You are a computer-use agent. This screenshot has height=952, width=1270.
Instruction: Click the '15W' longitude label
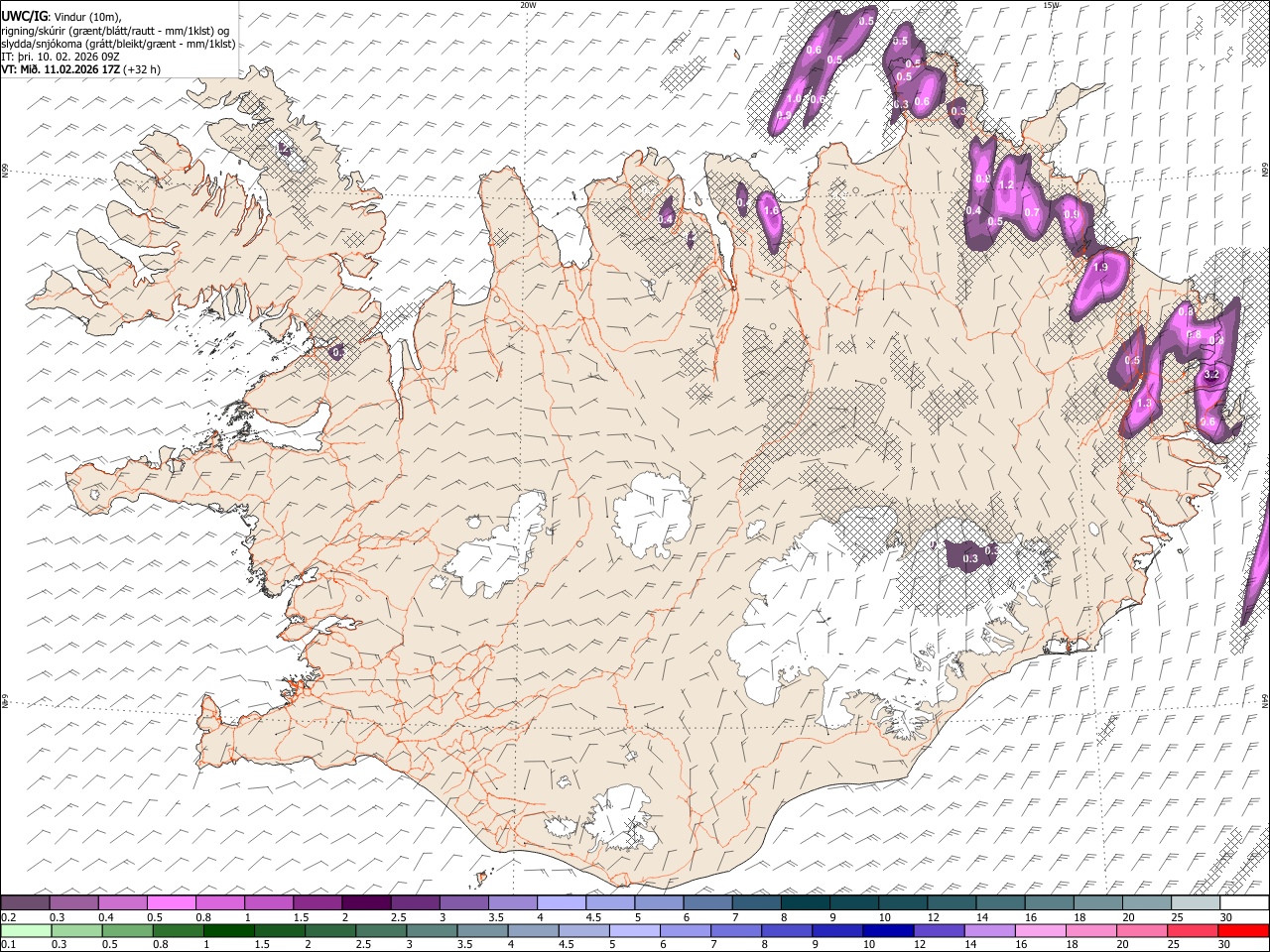click(x=1051, y=5)
